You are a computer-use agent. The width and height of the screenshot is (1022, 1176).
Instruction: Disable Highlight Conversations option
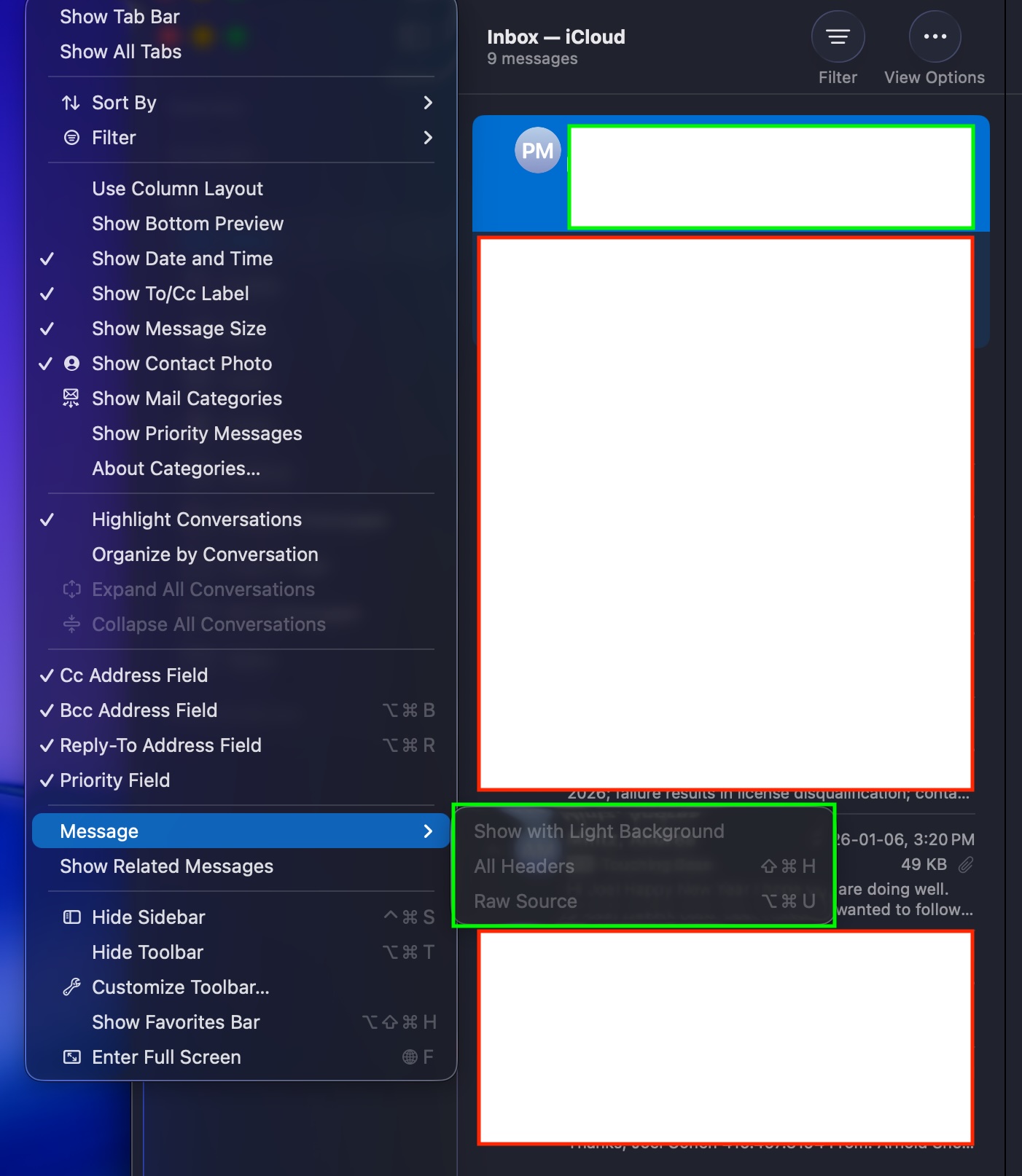click(x=196, y=520)
